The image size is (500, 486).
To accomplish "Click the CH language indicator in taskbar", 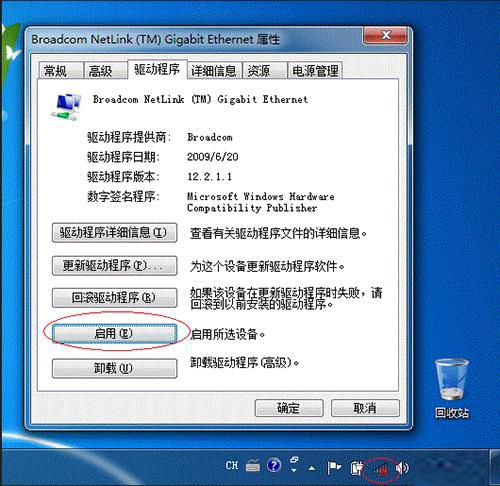I will [232, 465].
